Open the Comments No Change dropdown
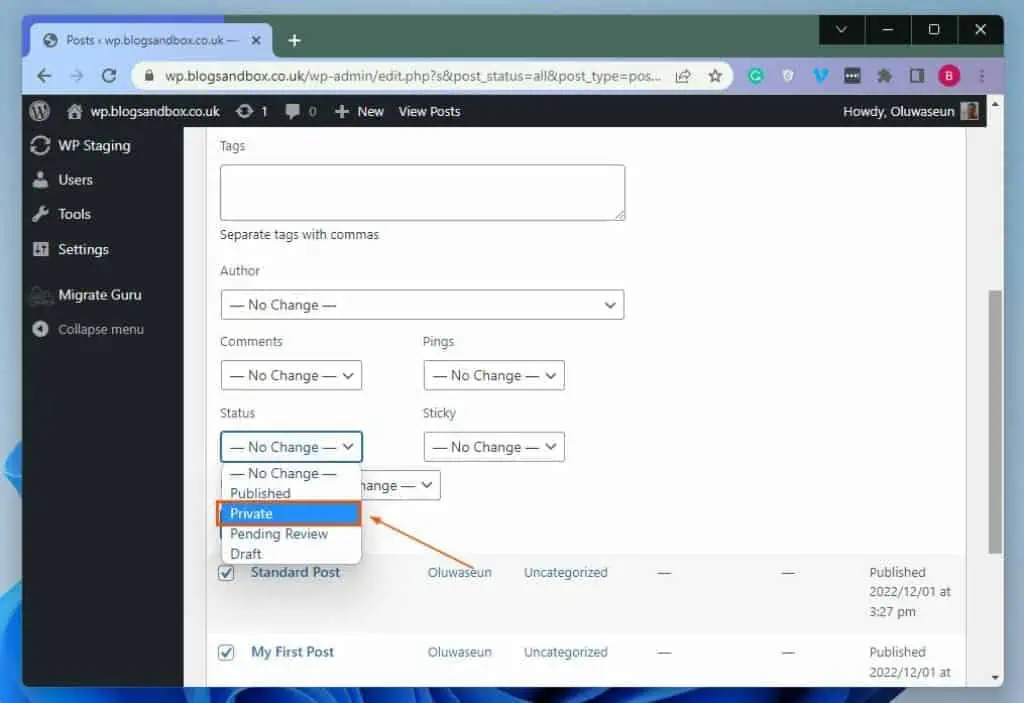1024x703 pixels. tap(291, 376)
